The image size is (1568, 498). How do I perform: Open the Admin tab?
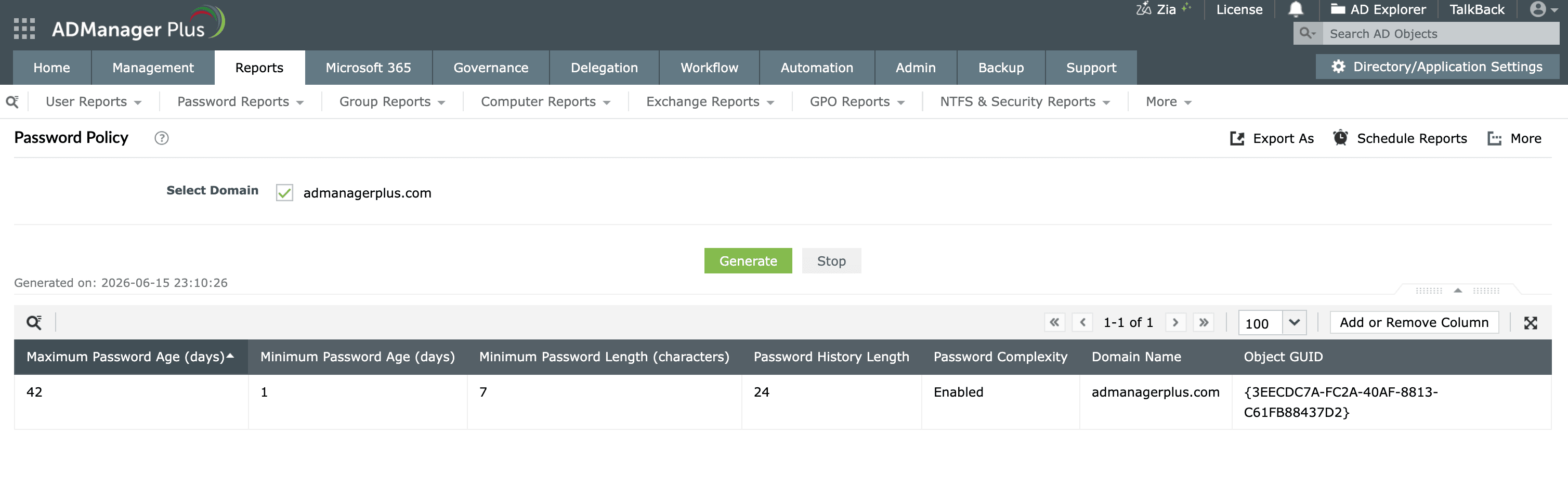(916, 68)
